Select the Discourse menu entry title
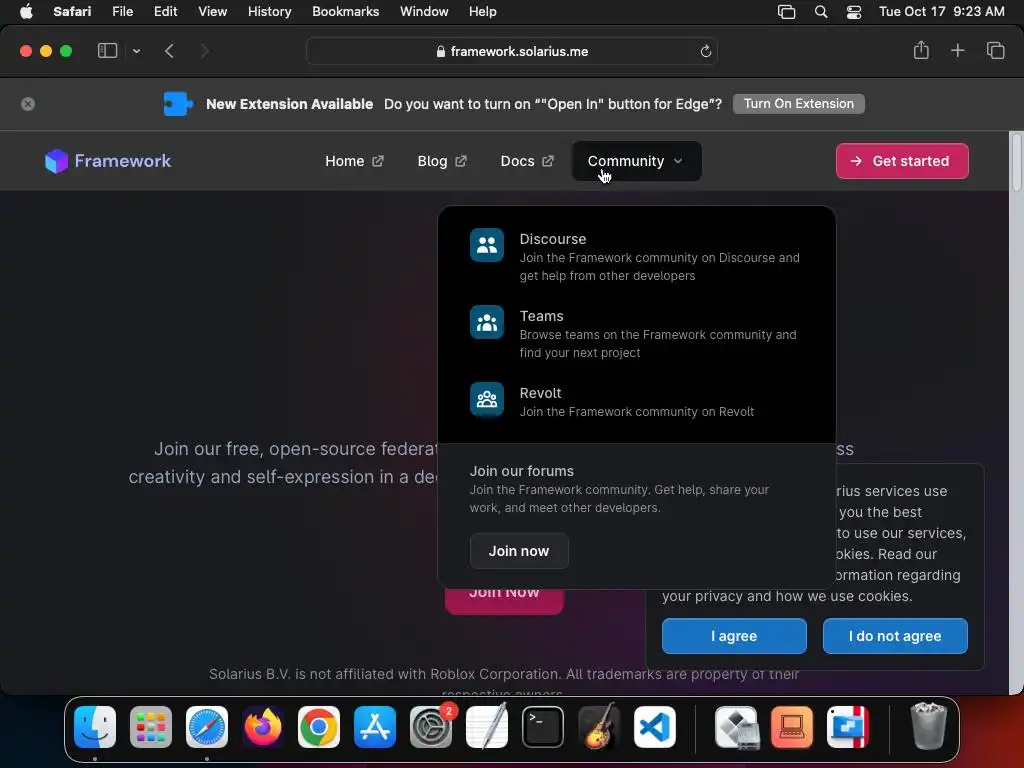Screen dimensions: 1024x768 pos(552,239)
